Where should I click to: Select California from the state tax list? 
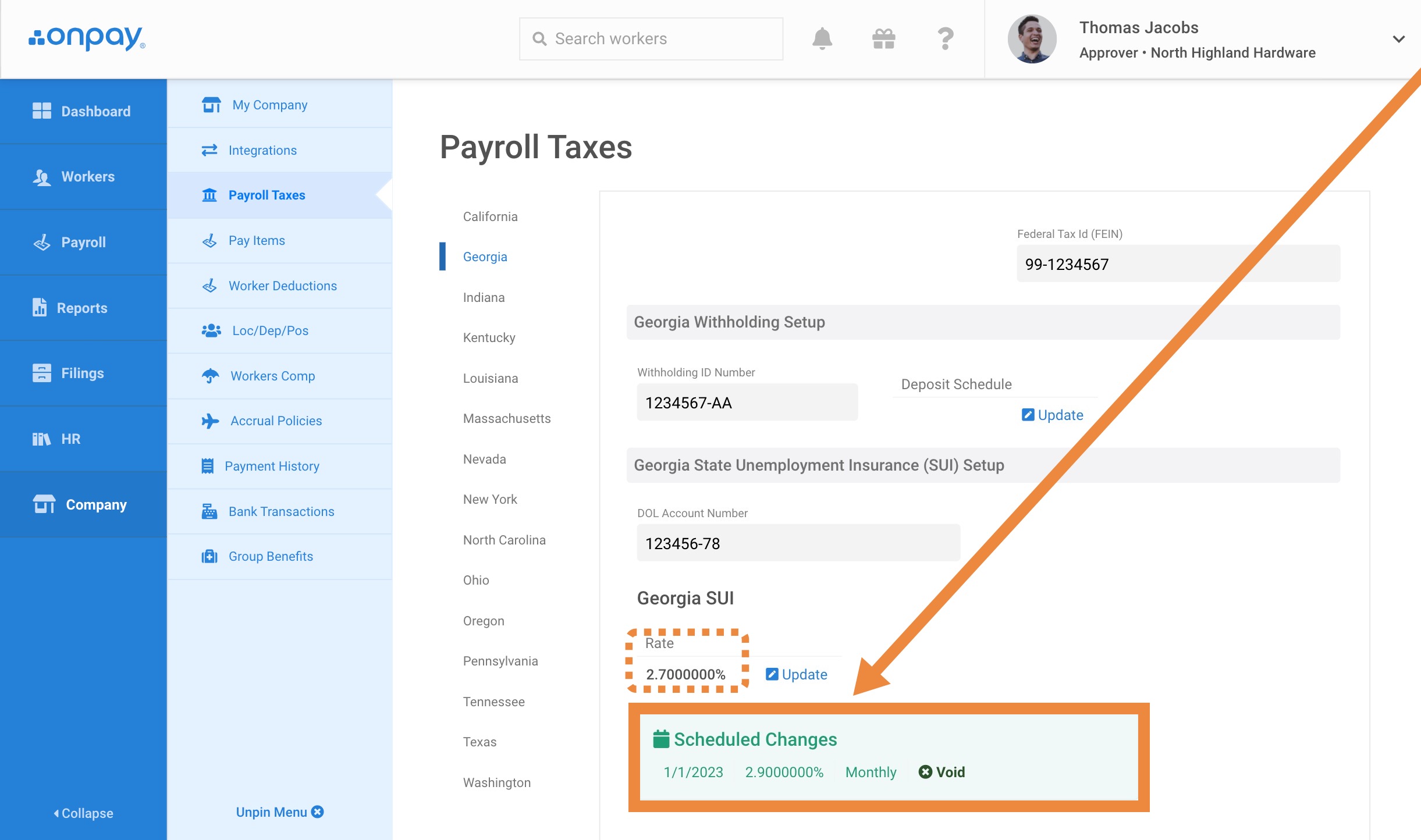point(489,216)
